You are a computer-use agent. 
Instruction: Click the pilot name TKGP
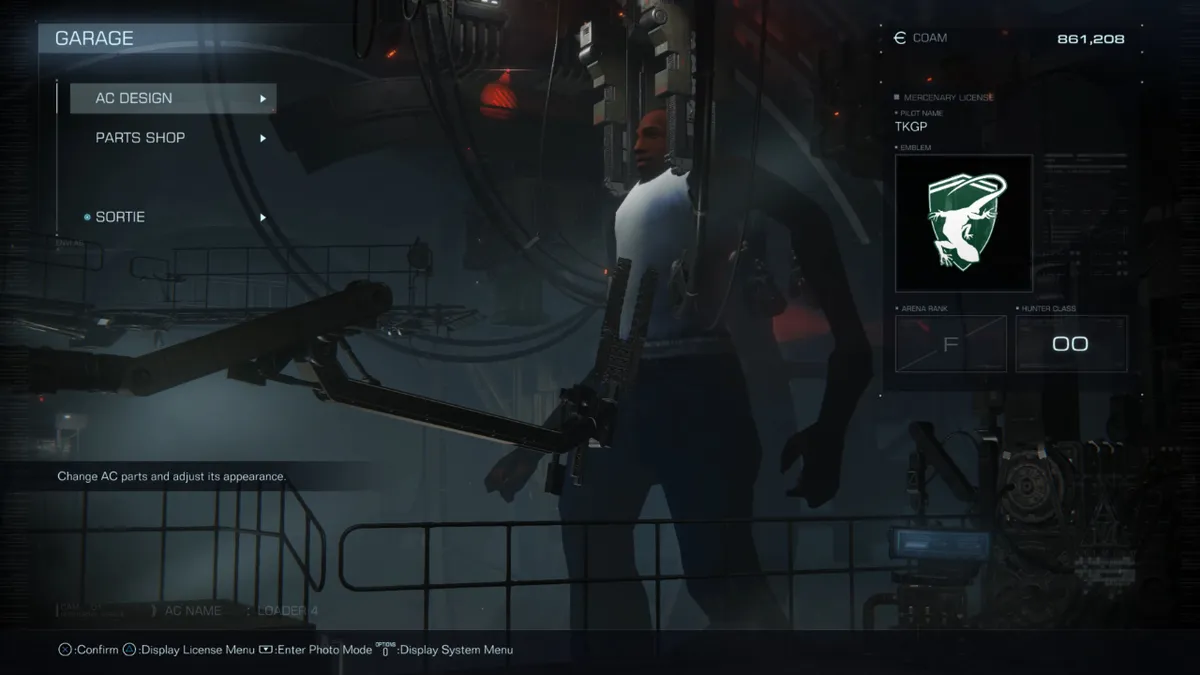pos(912,127)
